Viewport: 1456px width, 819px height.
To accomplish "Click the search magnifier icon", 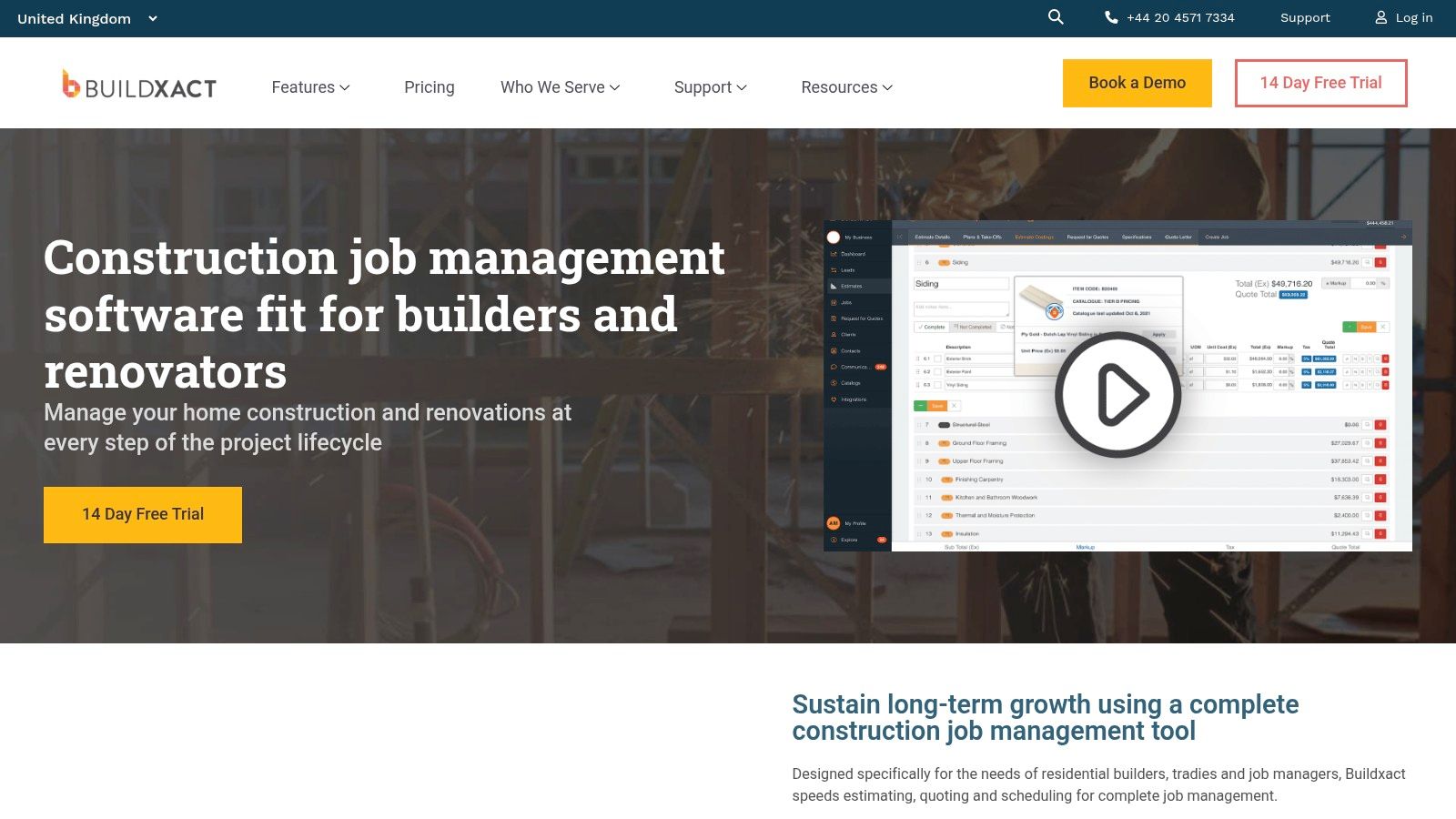I will pyautogui.click(x=1056, y=17).
